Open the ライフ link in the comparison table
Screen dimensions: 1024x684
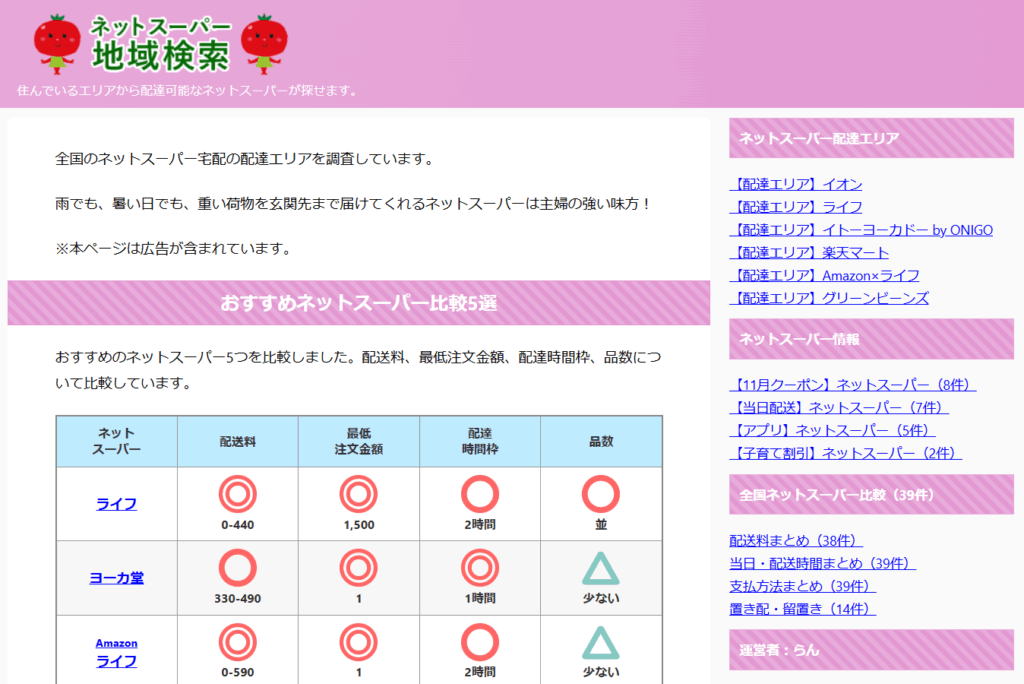point(116,504)
